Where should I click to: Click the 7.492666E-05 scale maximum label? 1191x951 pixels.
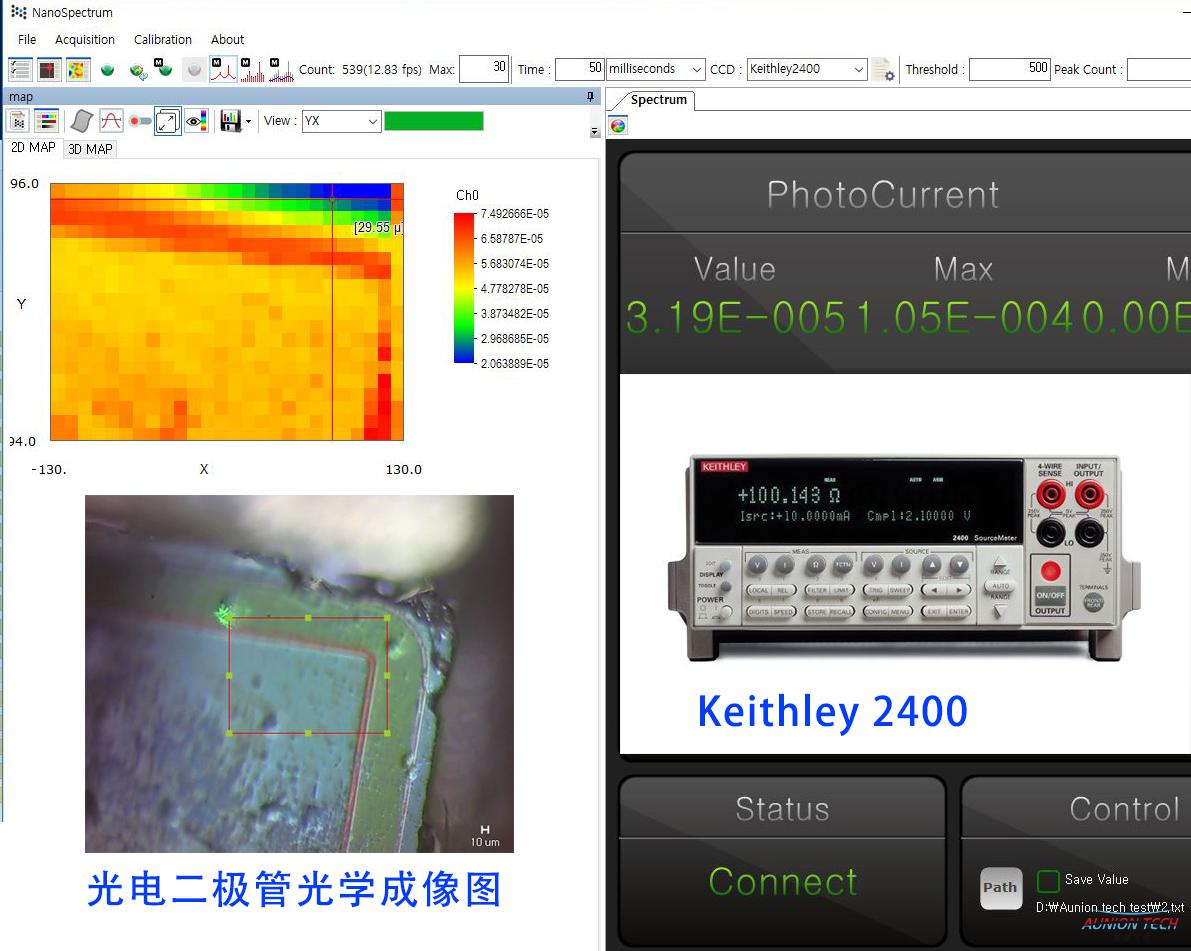pyautogui.click(x=514, y=214)
